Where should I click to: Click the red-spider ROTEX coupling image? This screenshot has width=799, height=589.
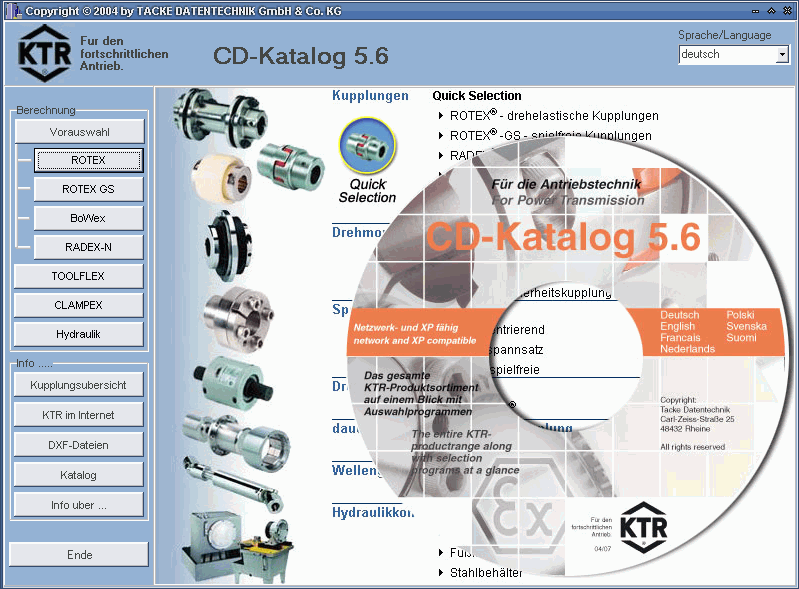(x=290, y=167)
